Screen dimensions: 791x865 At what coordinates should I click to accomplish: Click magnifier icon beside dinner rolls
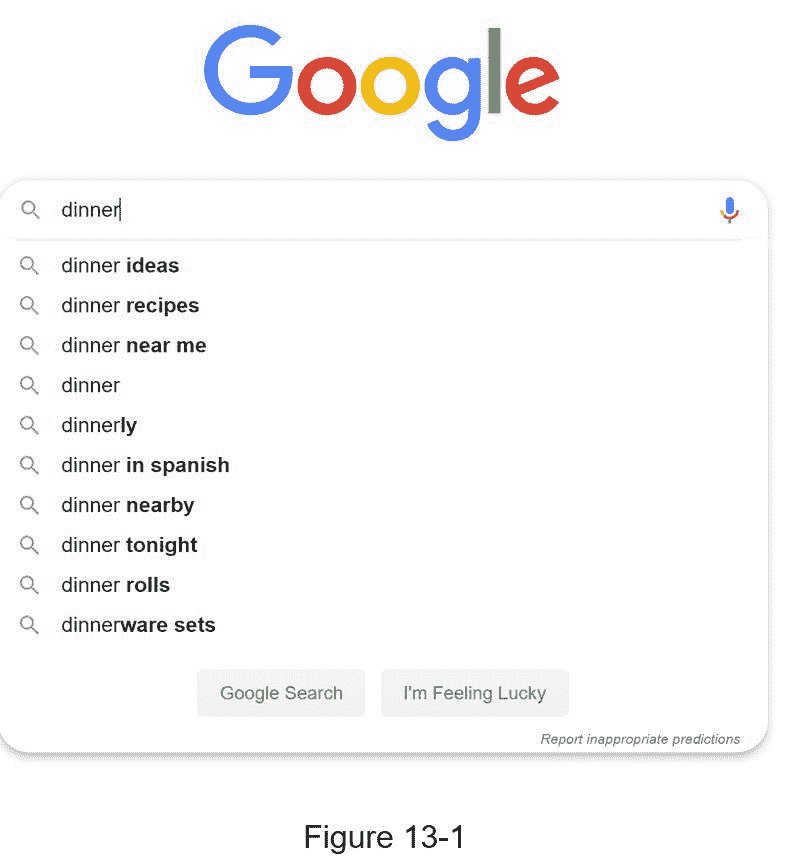click(x=29, y=585)
